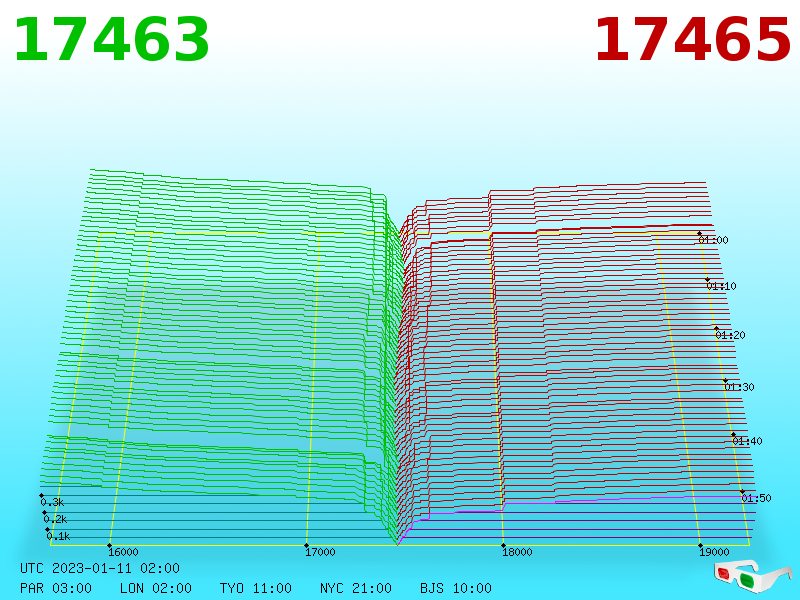
Task: Click the NYC 21:00 clock
Action: (356, 588)
